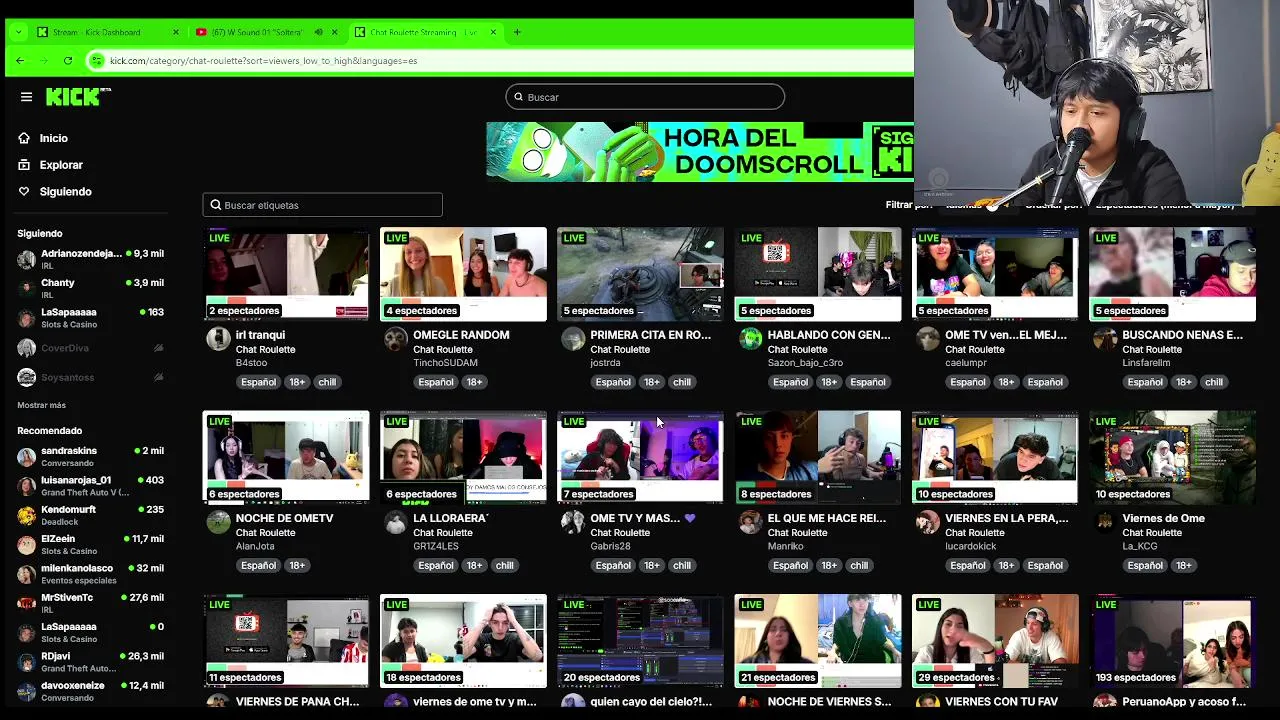The height and width of the screenshot is (720, 1280).
Task: Open offline CoverDiva channel
Action: click(x=90, y=348)
